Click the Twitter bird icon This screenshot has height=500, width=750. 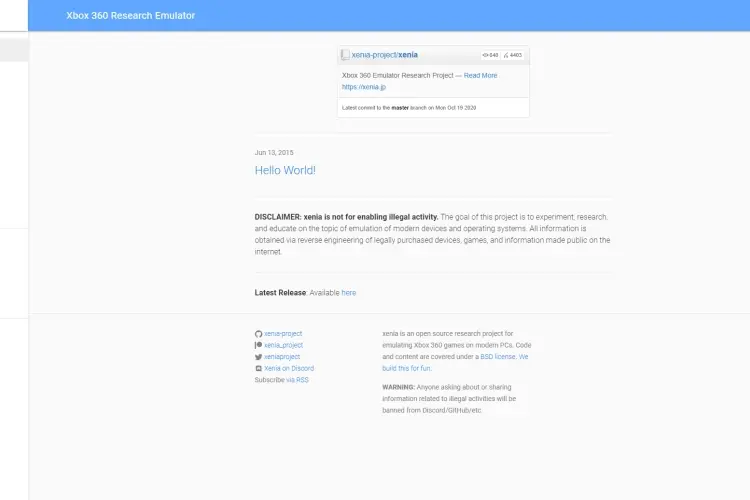coord(258,357)
